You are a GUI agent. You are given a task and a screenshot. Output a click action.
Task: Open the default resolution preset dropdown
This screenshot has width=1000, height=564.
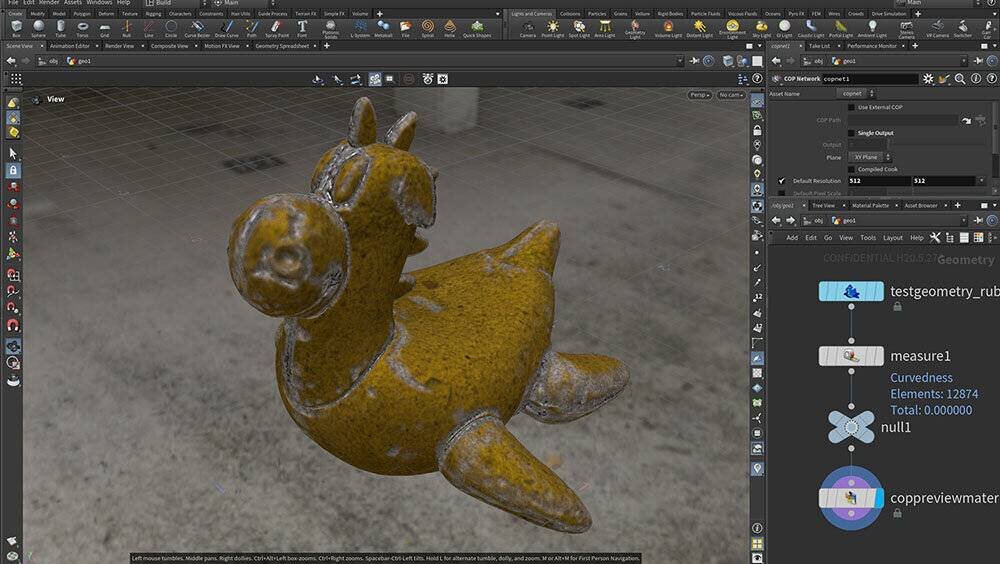pyautogui.click(x=981, y=181)
